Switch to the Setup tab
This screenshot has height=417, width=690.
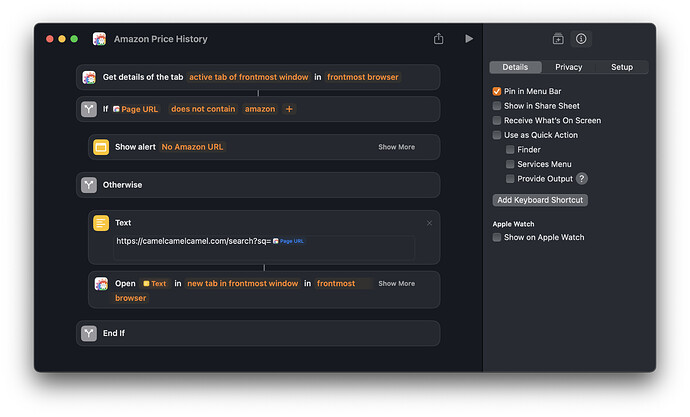point(621,67)
